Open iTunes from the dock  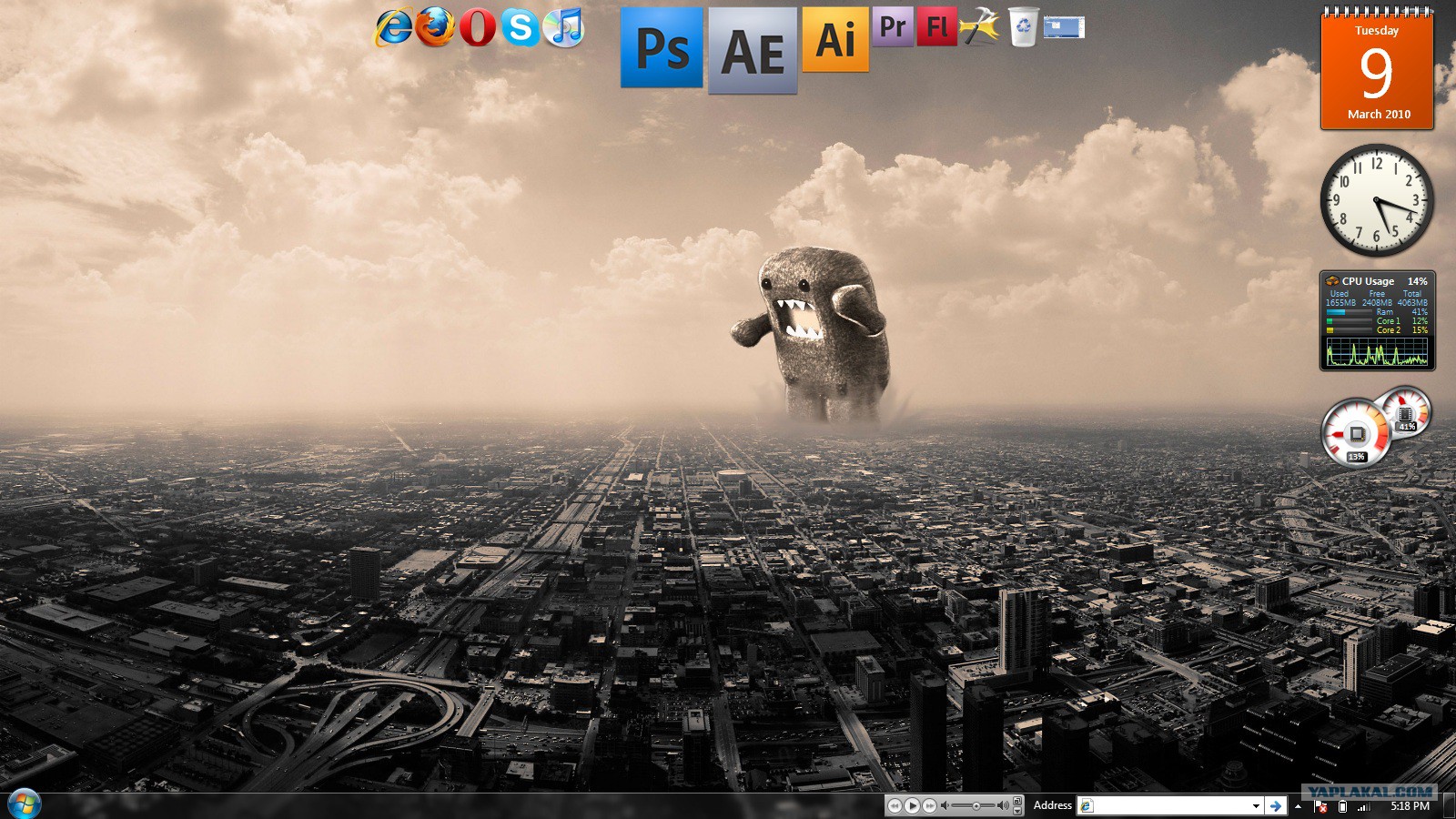pyautogui.click(x=563, y=27)
